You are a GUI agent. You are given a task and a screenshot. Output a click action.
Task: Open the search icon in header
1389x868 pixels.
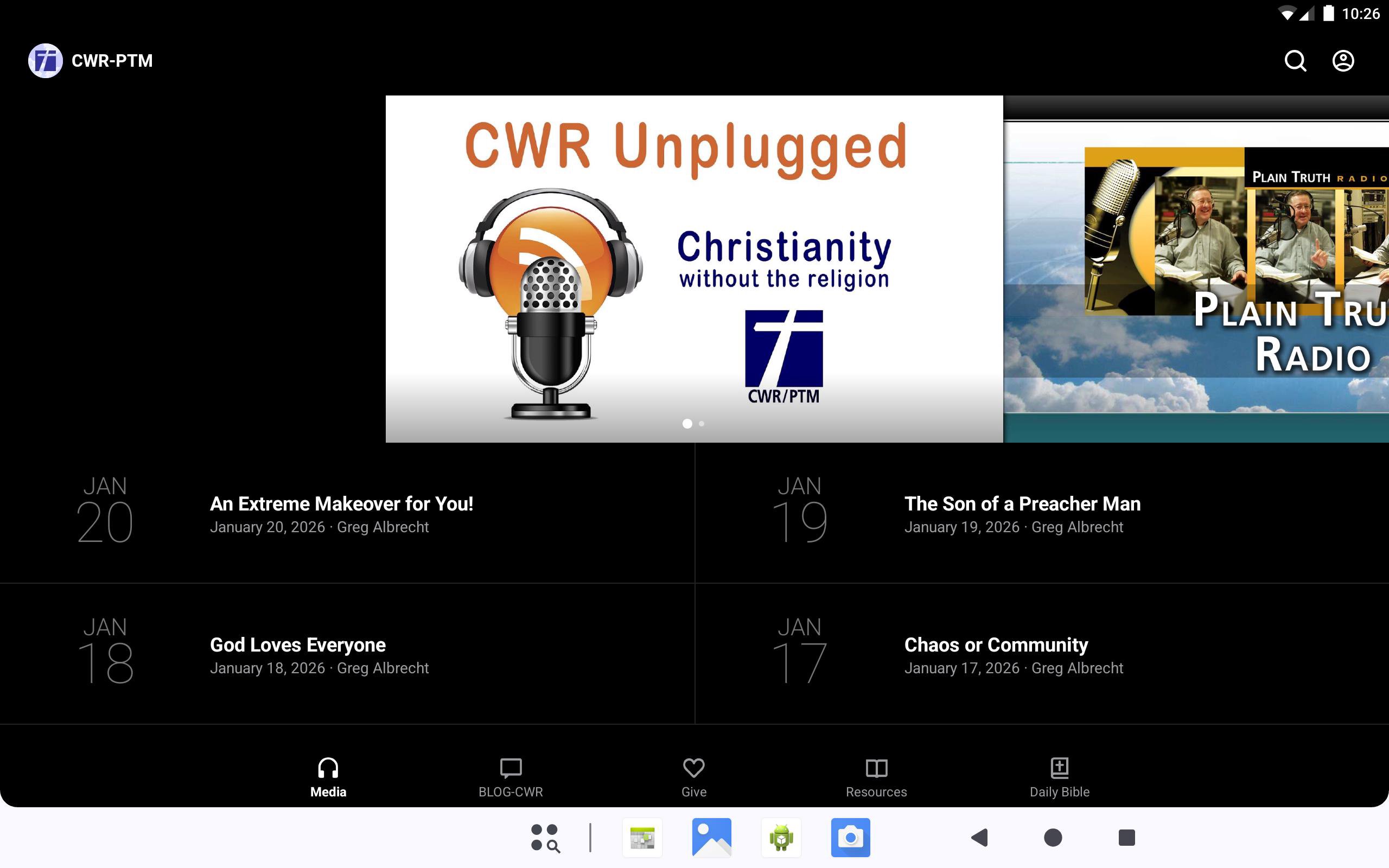click(x=1295, y=61)
